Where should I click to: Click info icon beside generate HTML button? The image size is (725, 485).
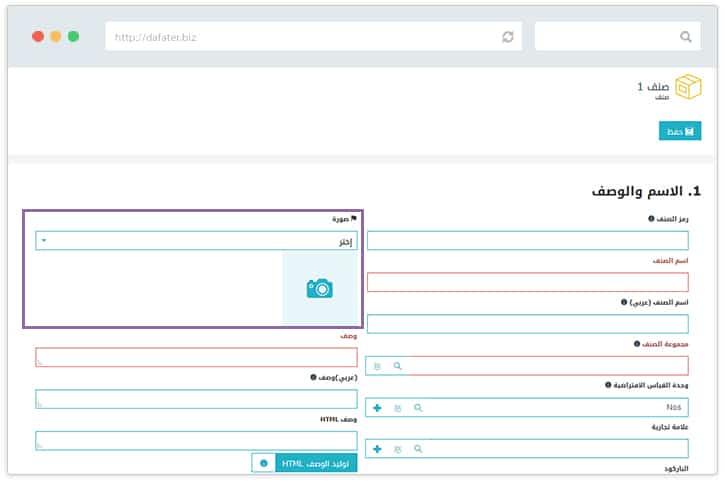pyautogui.click(x=263, y=463)
